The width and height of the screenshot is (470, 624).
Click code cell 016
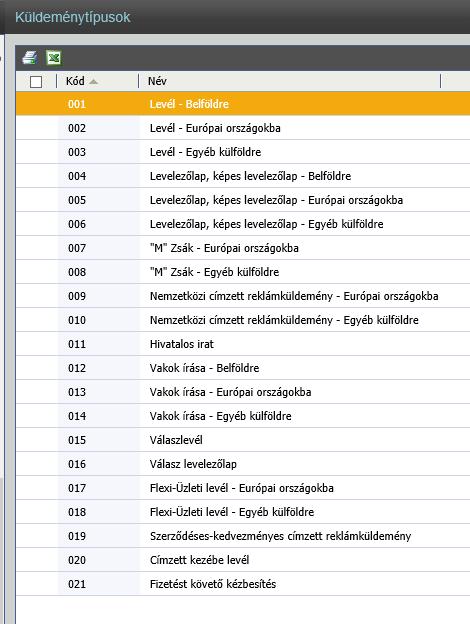98,464
